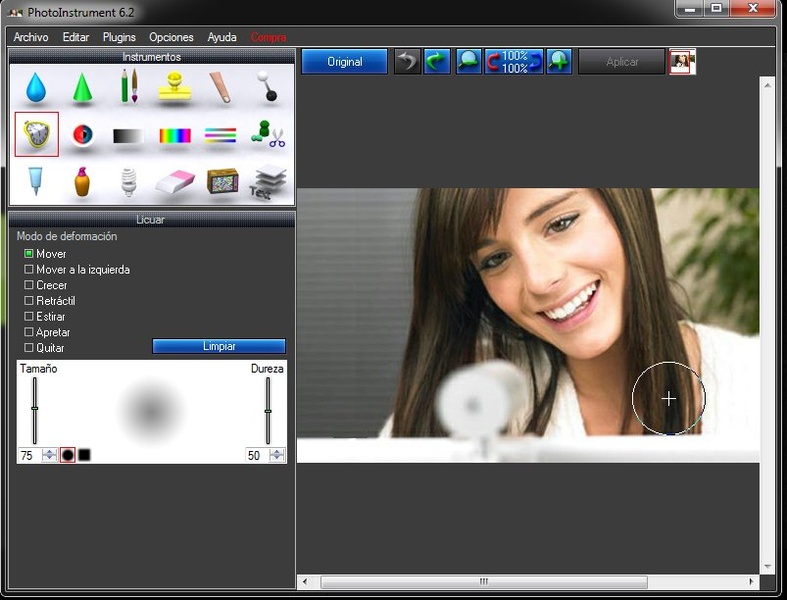Open the rainbow spectrum color tool
Viewport: 787px width, 600px height.
pyautogui.click(x=175, y=136)
